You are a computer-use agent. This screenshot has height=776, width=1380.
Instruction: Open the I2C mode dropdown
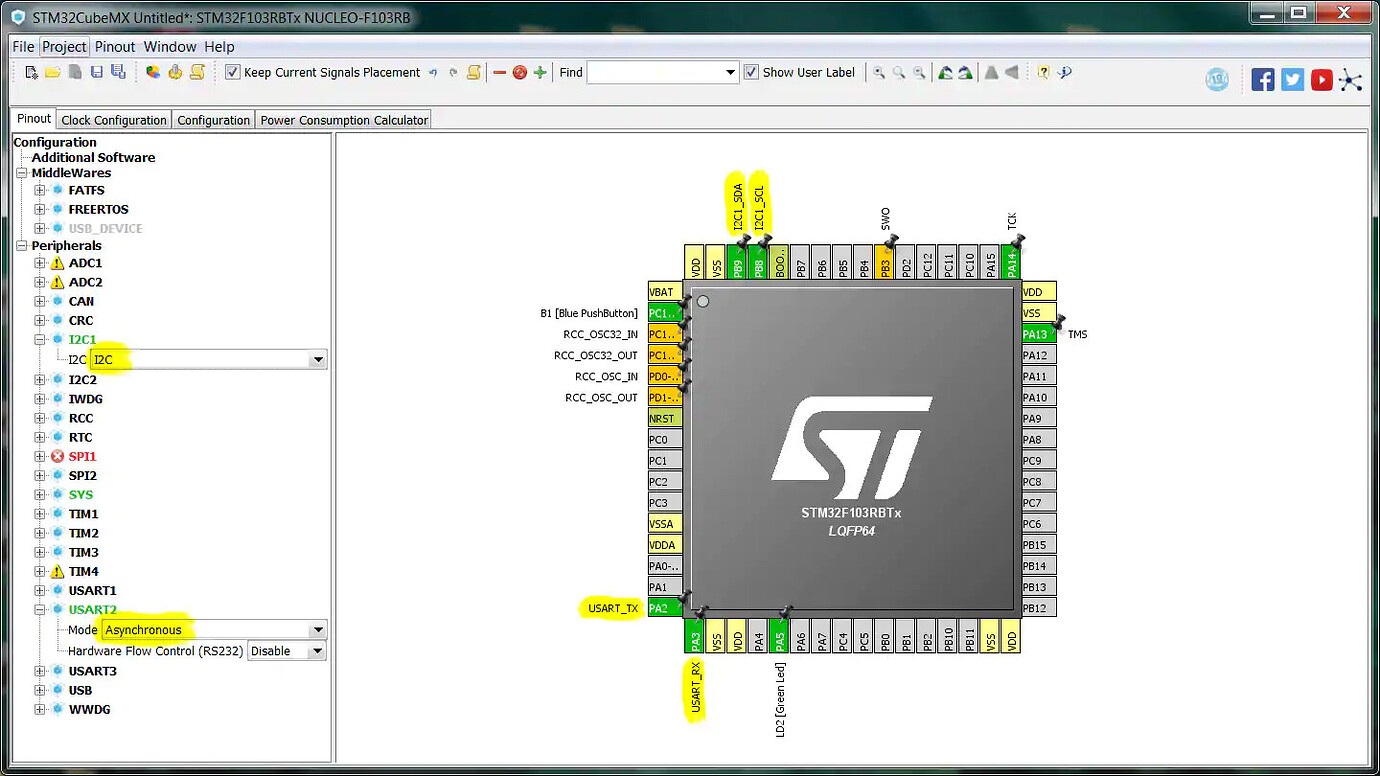click(318, 359)
